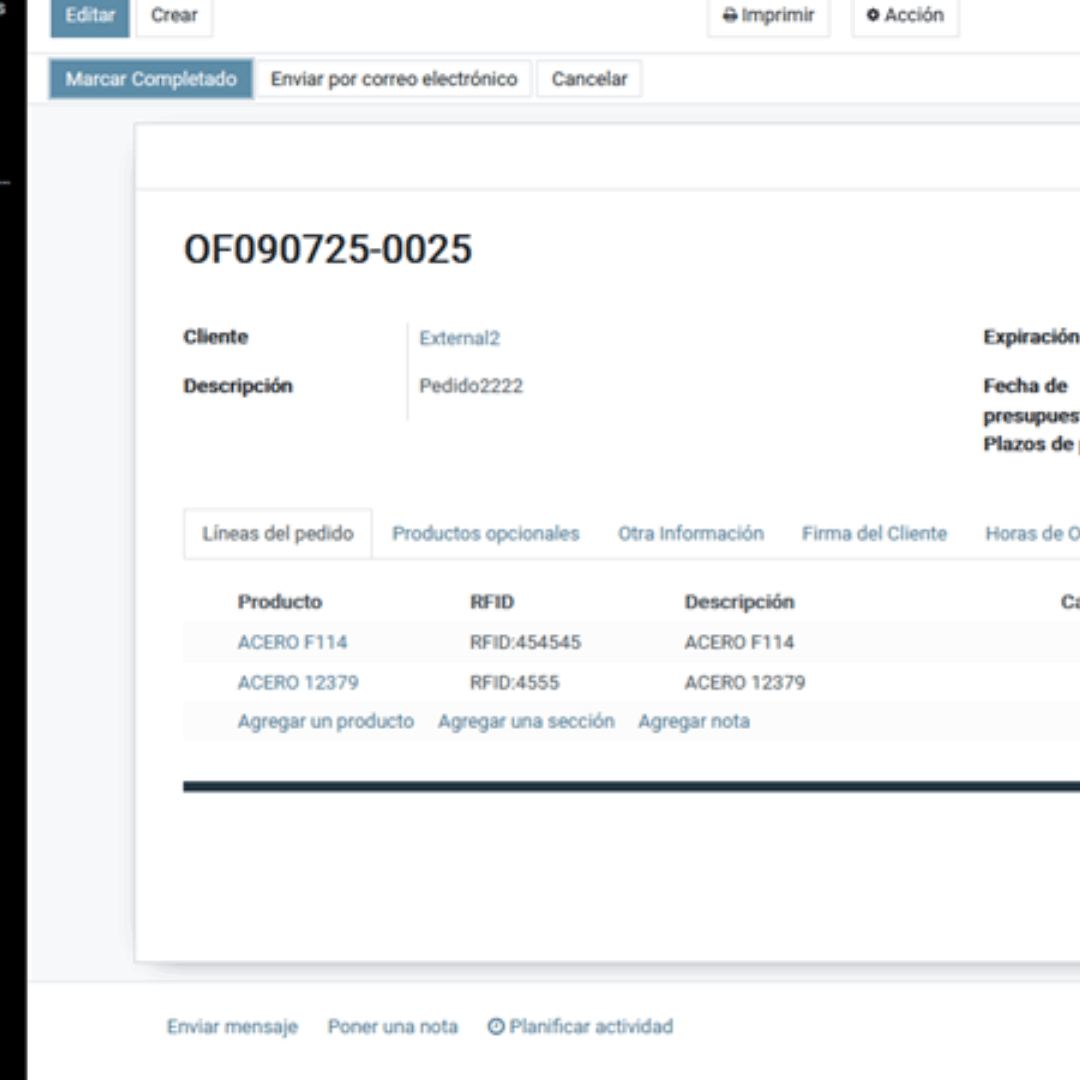Click Enviar por correo electrónico
The height and width of the screenshot is (1080, 1080).
pyautogui.click(x=394, y=79)
